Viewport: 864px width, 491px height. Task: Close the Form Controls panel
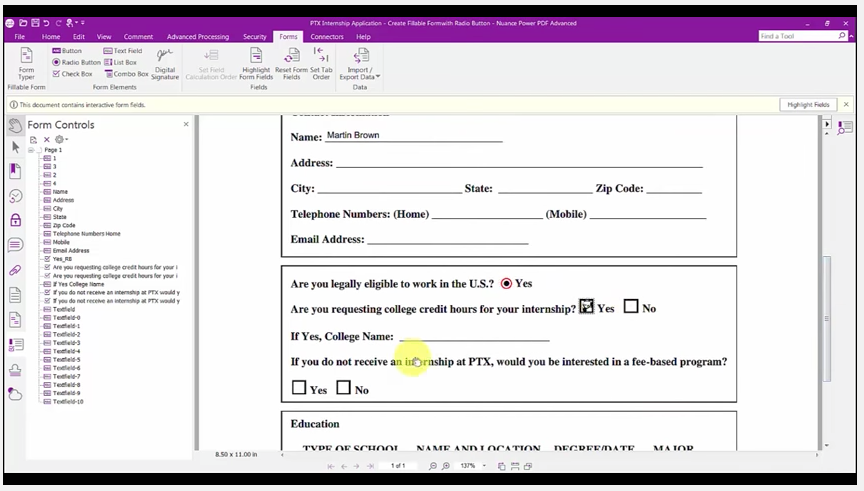186,125
